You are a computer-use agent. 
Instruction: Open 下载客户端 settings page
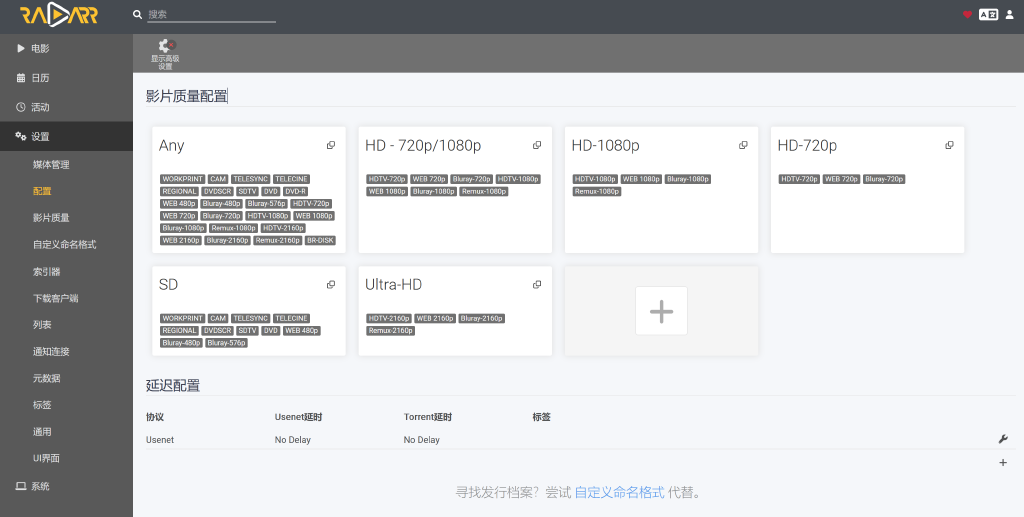pos(55,298)
